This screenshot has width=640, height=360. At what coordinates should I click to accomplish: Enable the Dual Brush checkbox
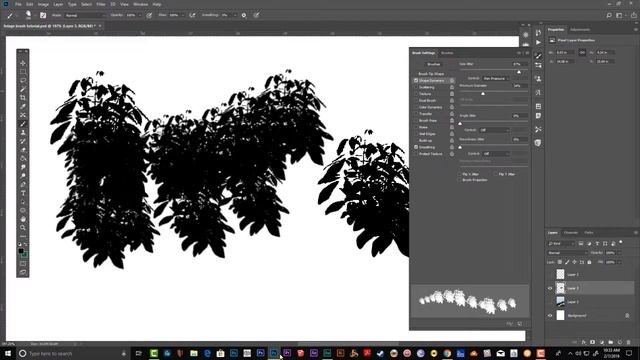416,100
